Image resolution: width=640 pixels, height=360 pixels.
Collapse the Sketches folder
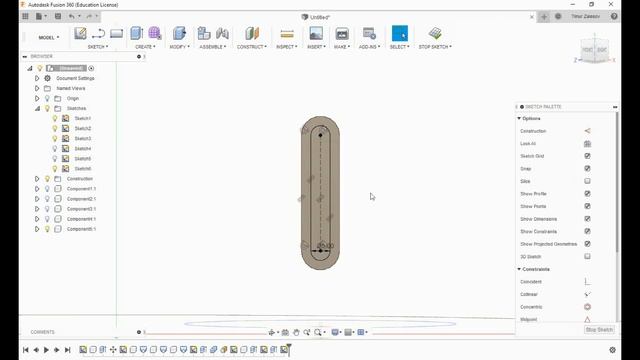(x=37, y=109)
